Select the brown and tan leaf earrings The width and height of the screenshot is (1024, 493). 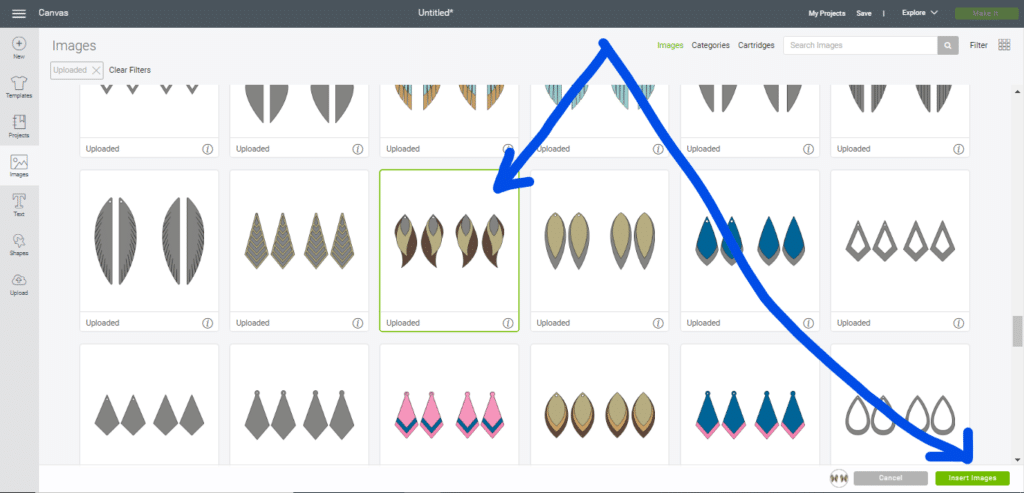pos(449,251)
